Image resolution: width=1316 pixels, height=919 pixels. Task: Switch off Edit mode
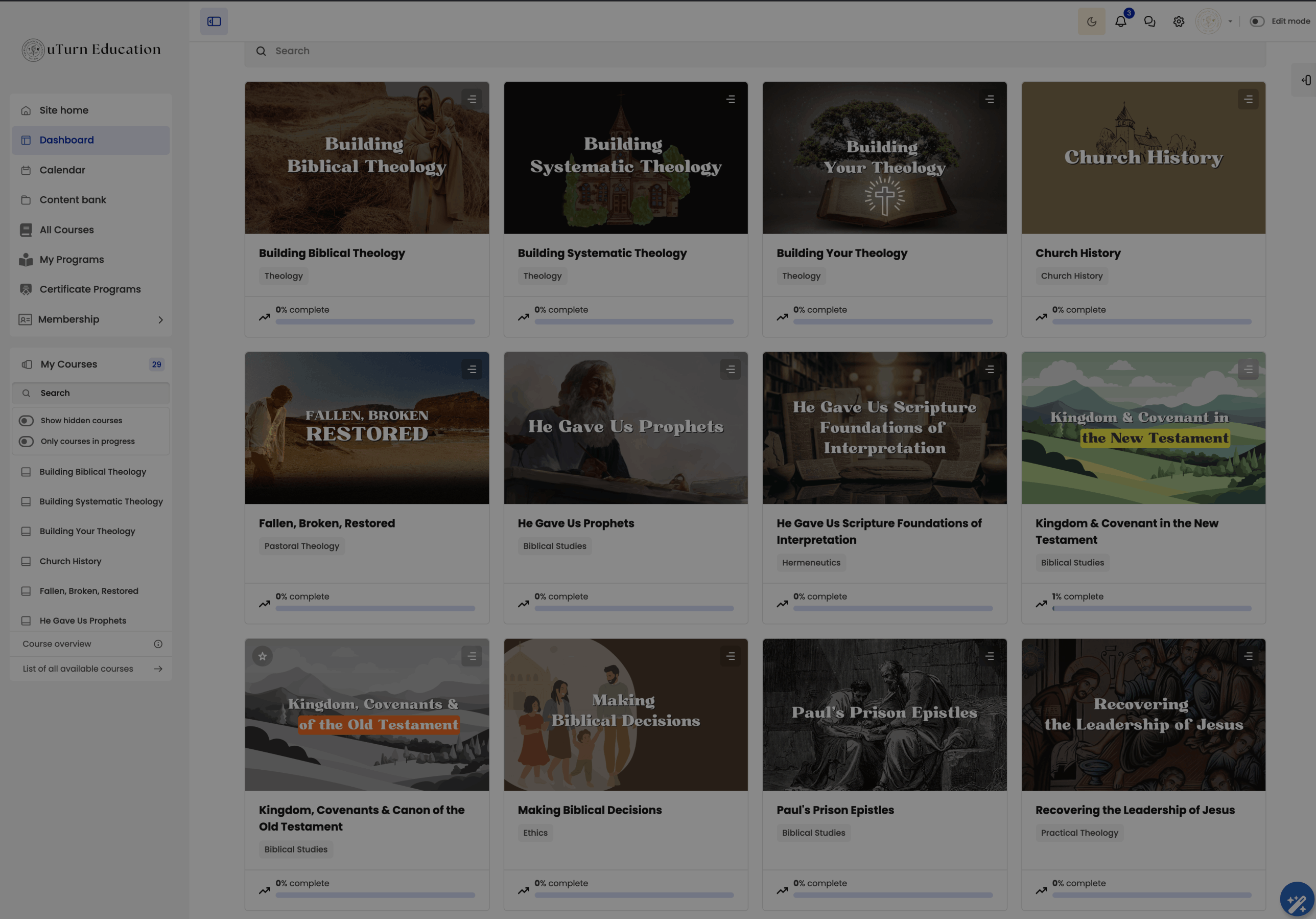(x=1256, y=21)
